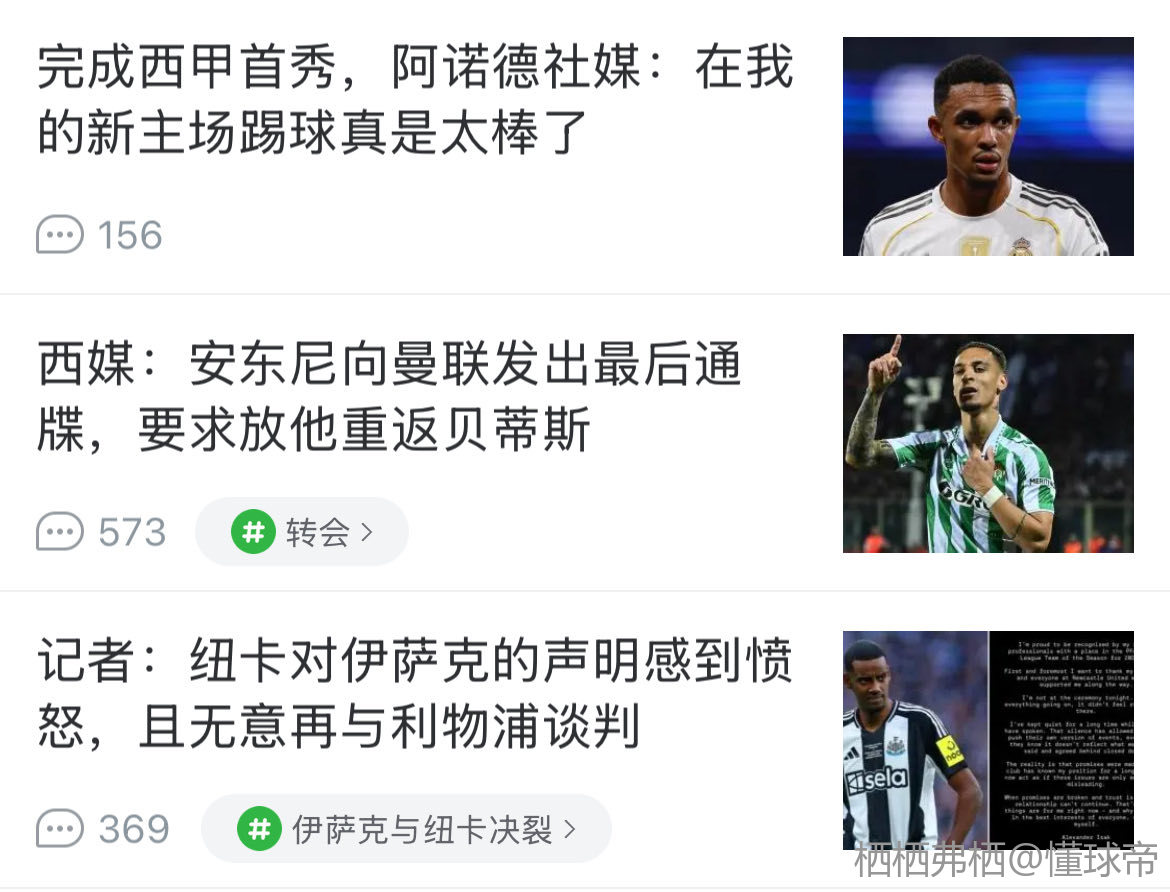Open Isak statement text image on black background

(1062, 740)
